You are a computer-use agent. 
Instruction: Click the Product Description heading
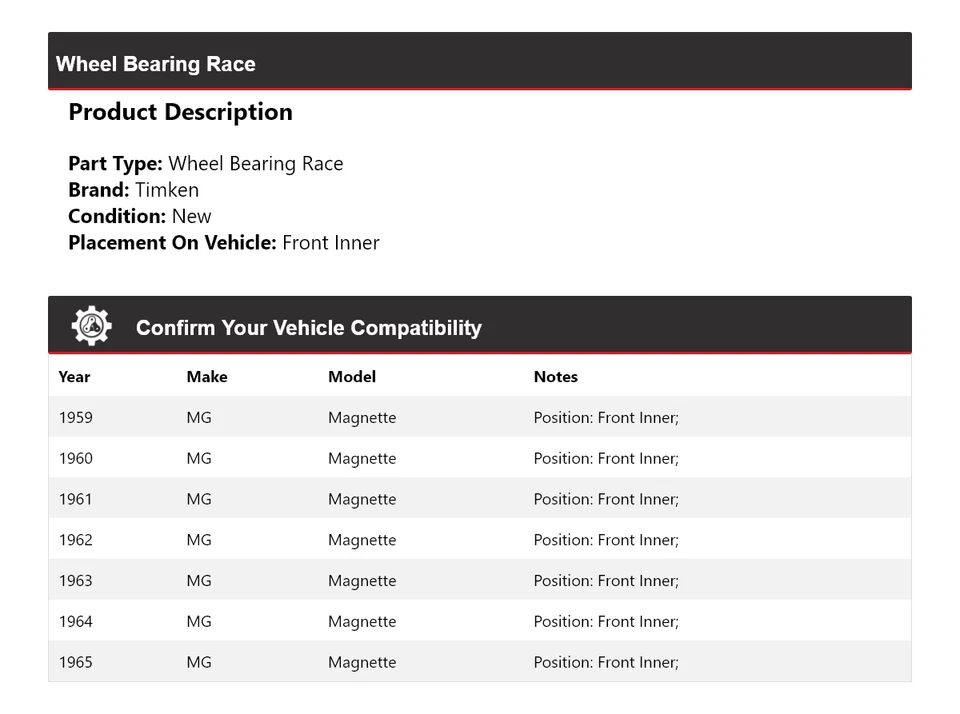[180, 111]
